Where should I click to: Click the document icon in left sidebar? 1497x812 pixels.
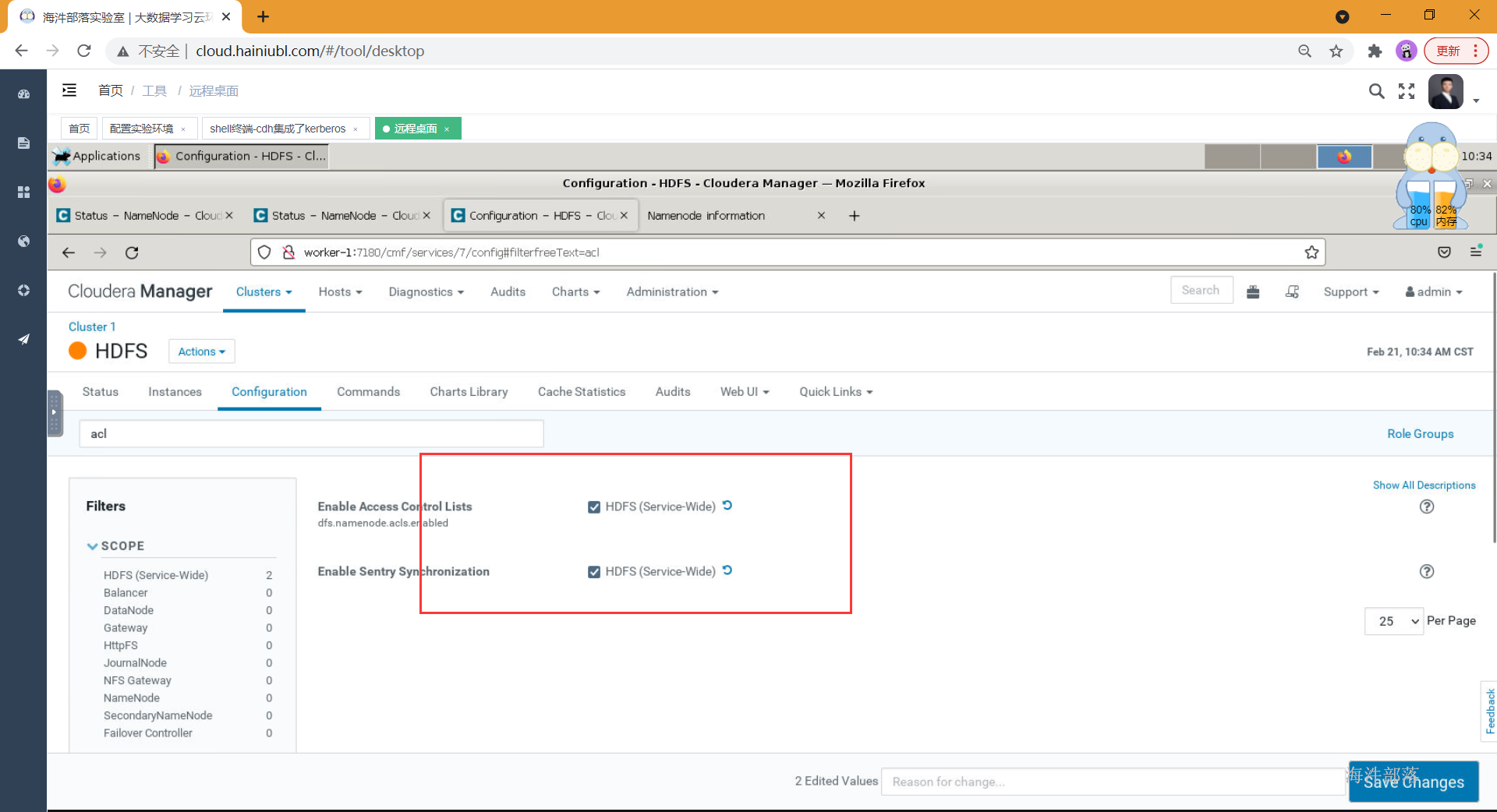click(x=23, y=143)
